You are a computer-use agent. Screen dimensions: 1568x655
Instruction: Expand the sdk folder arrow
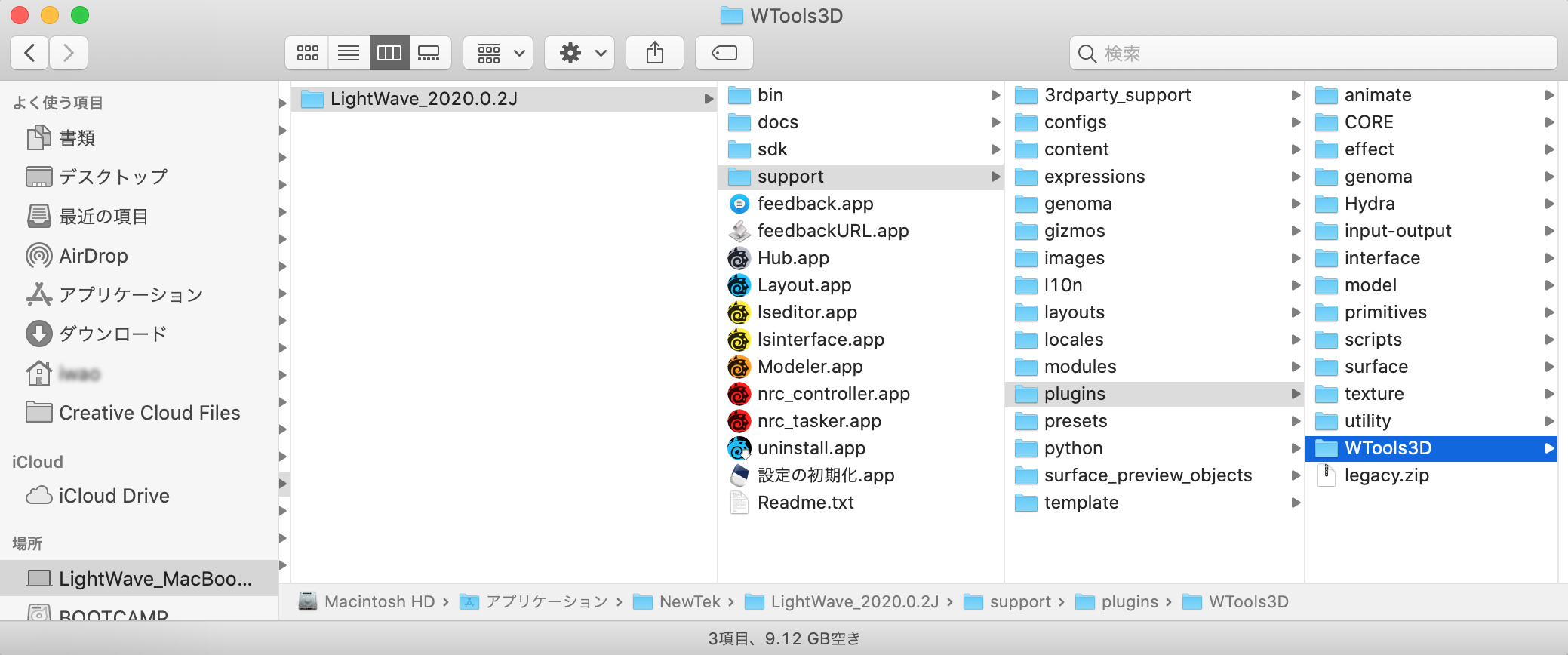[x=995, y=149]
